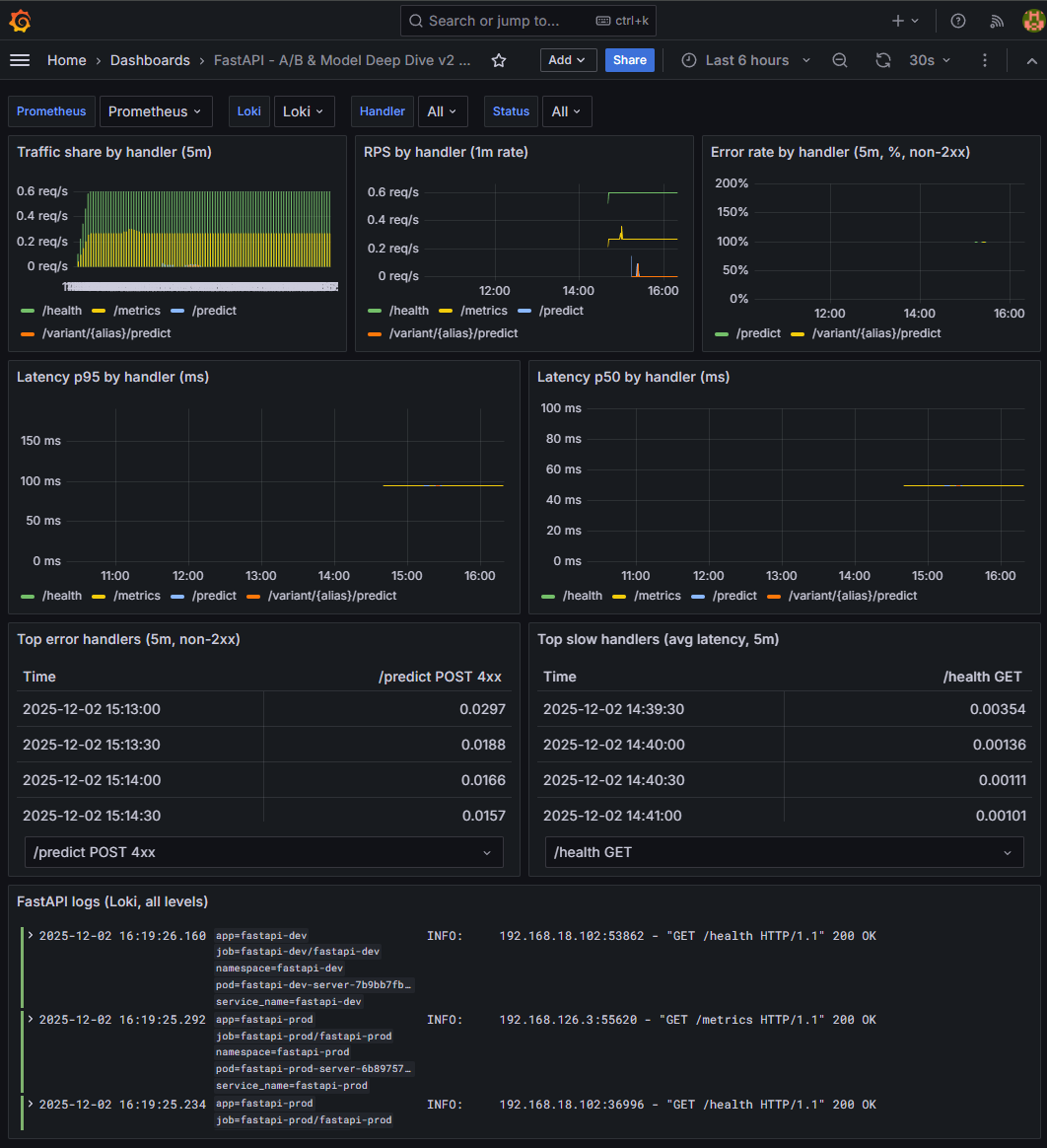Open your profile avatar
Image resolution: width=1047 pixels, height=1148 pixels.
click(1030, 20)
